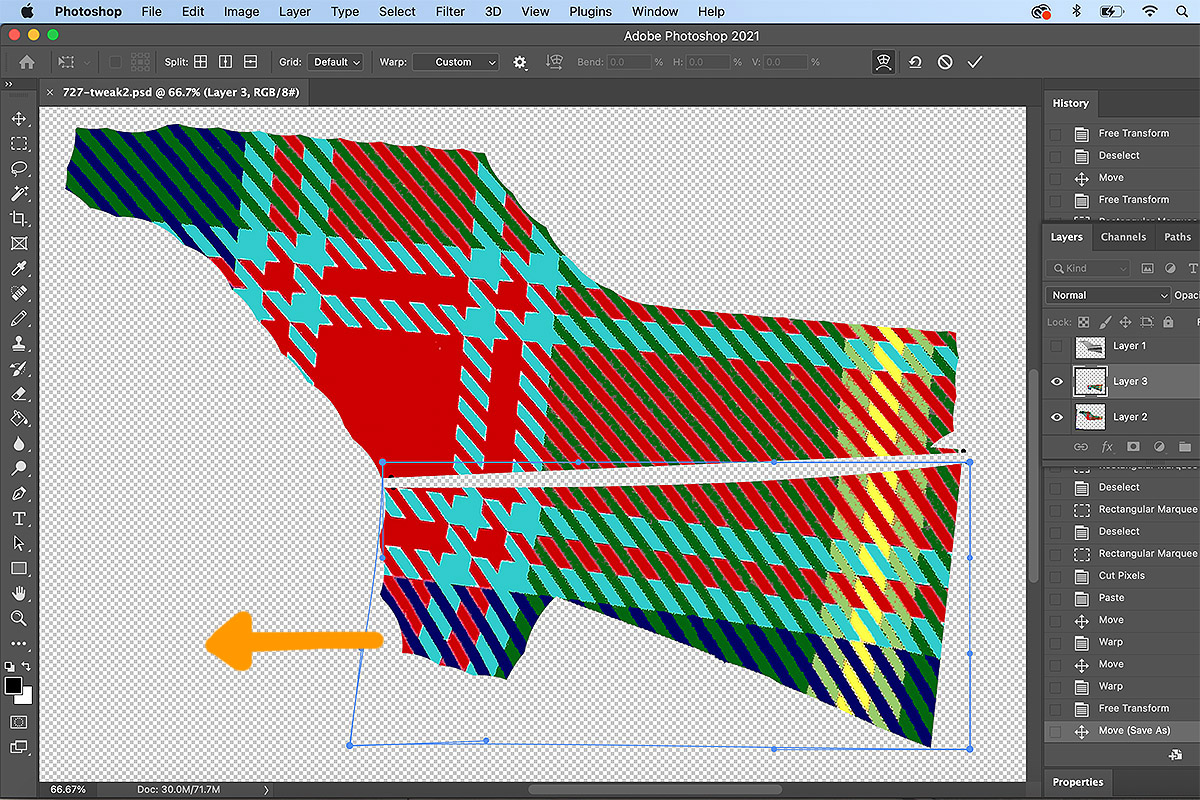Toggle Quick Mask mode
Screen dimensions: 1200x800
(x=19, y=721)
